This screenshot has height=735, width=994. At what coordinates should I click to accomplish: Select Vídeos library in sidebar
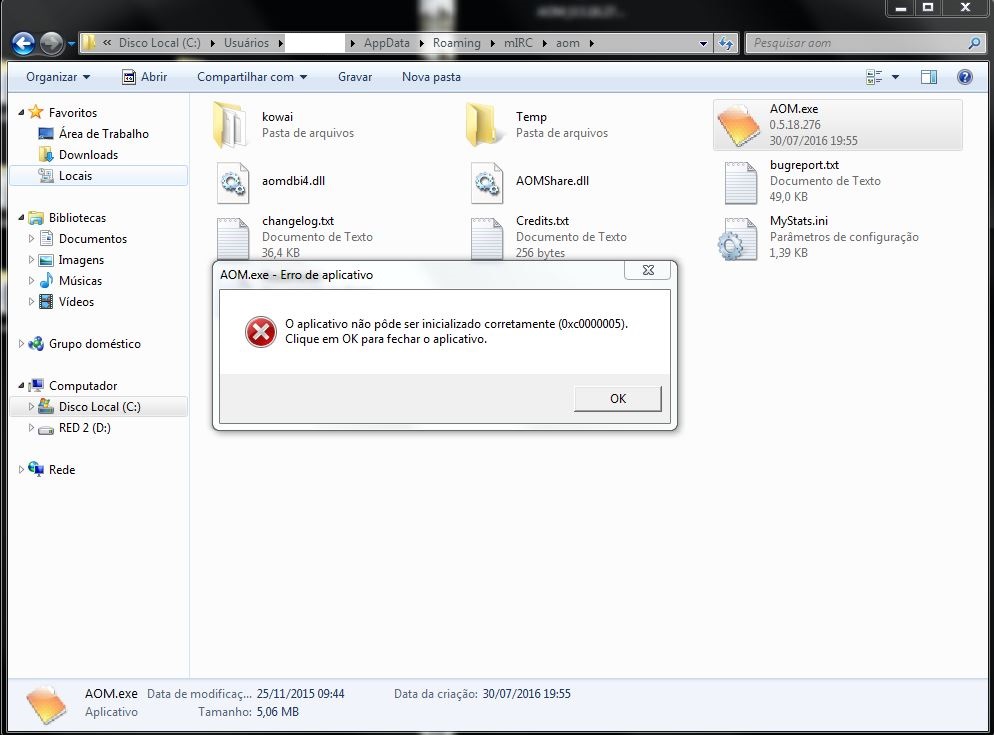point(76,302)
